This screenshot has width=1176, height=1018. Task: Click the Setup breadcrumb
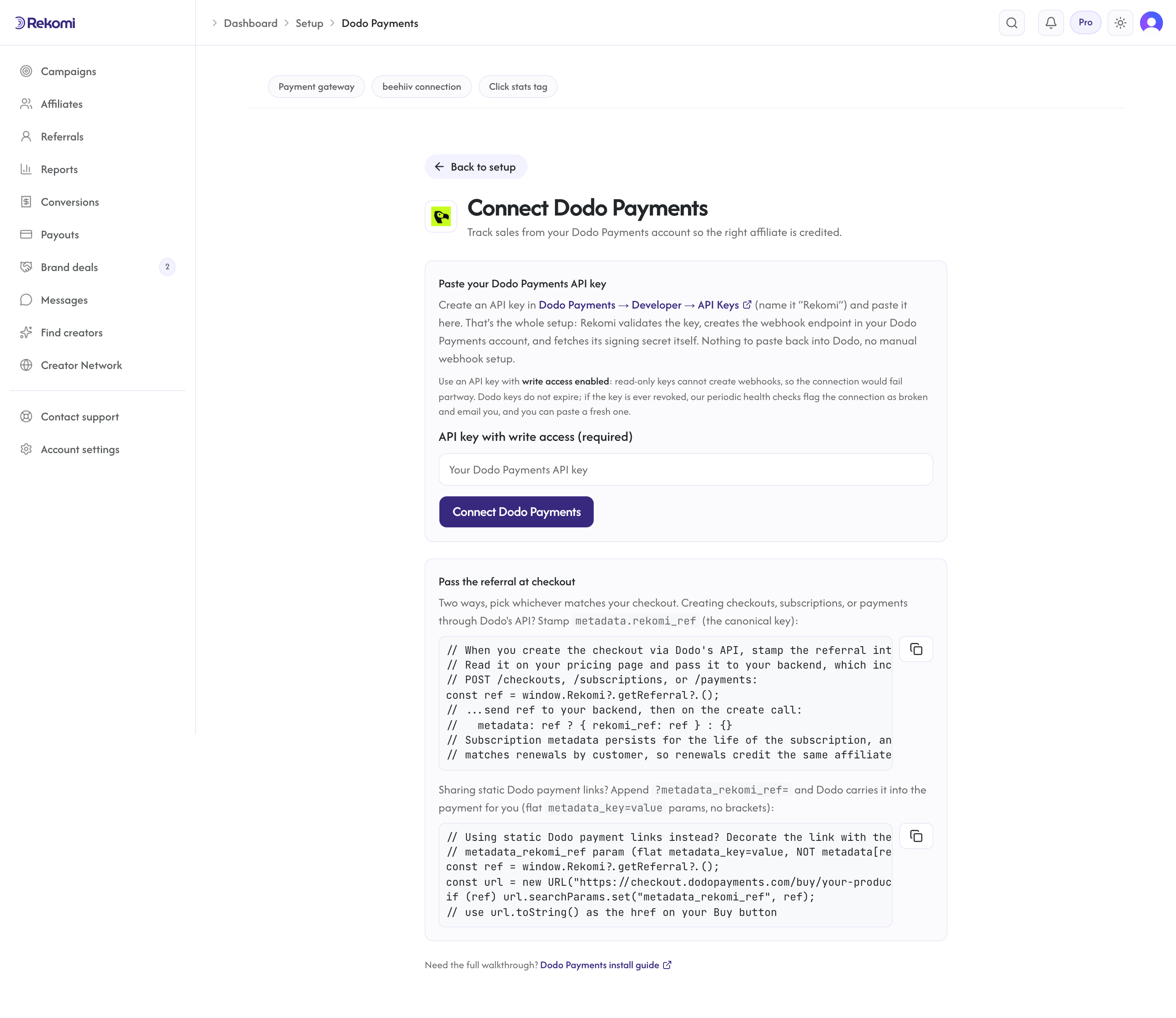pos(309,23)
